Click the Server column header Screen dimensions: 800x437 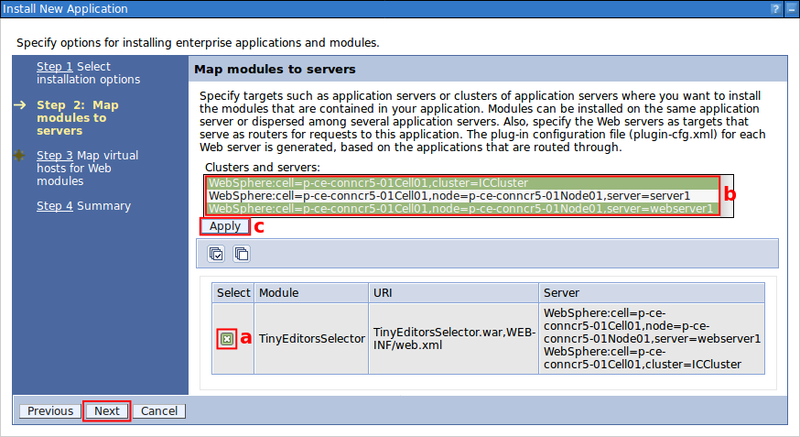561,293
